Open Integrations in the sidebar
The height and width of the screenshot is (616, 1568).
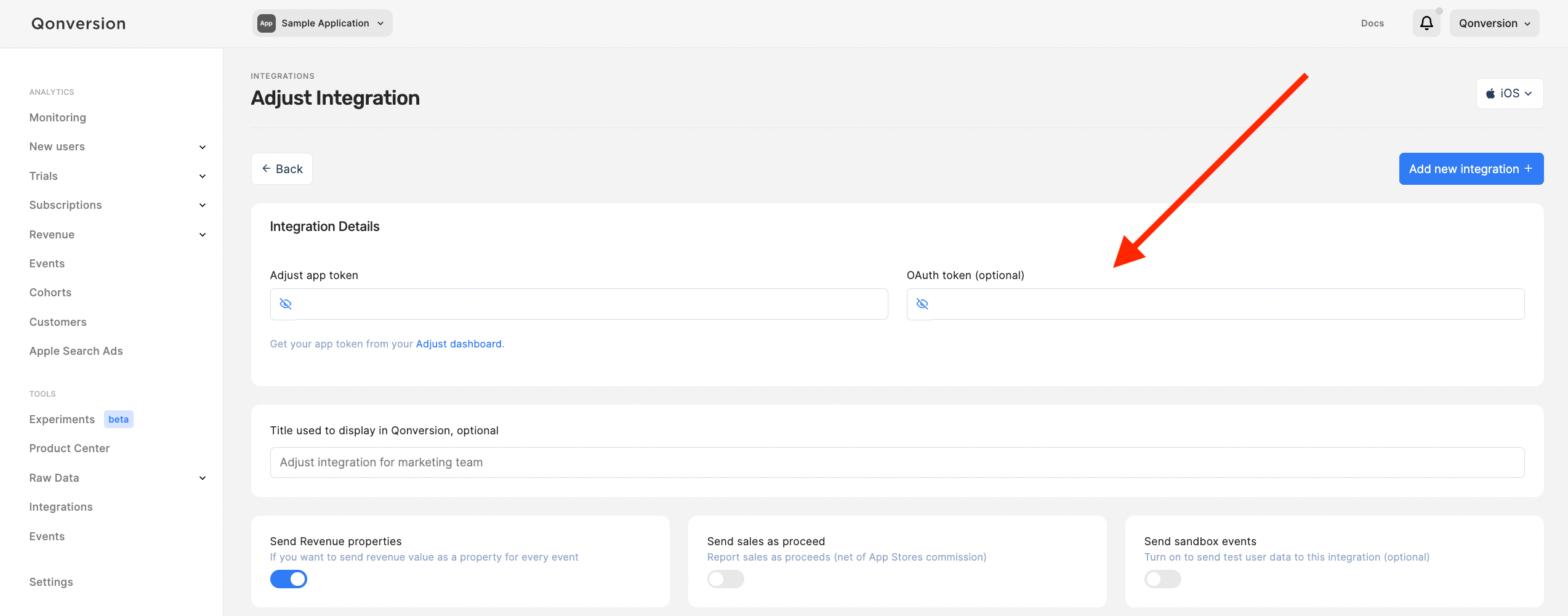[x=61, y=507]
